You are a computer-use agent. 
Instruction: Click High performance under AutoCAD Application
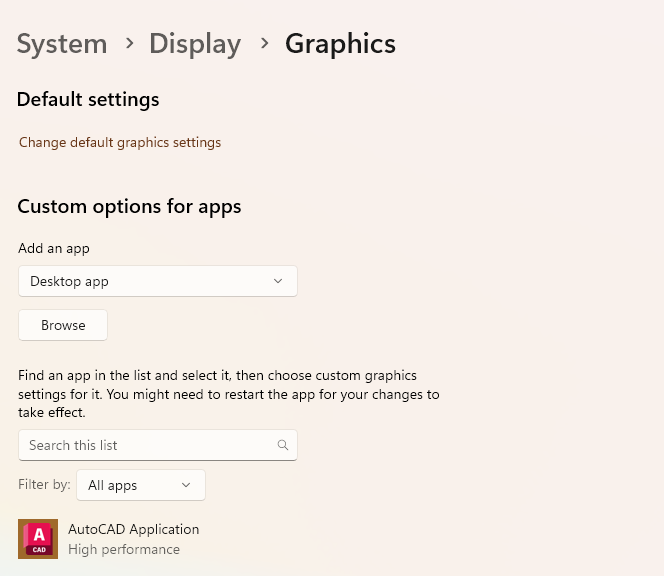(124, 549)
